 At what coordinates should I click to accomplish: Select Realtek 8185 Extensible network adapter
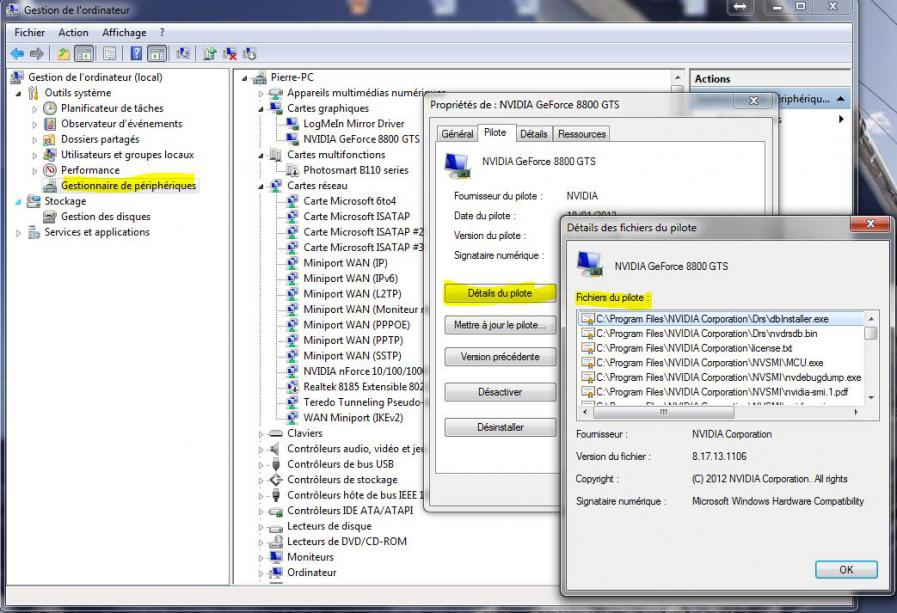click(x=363, y=387)
